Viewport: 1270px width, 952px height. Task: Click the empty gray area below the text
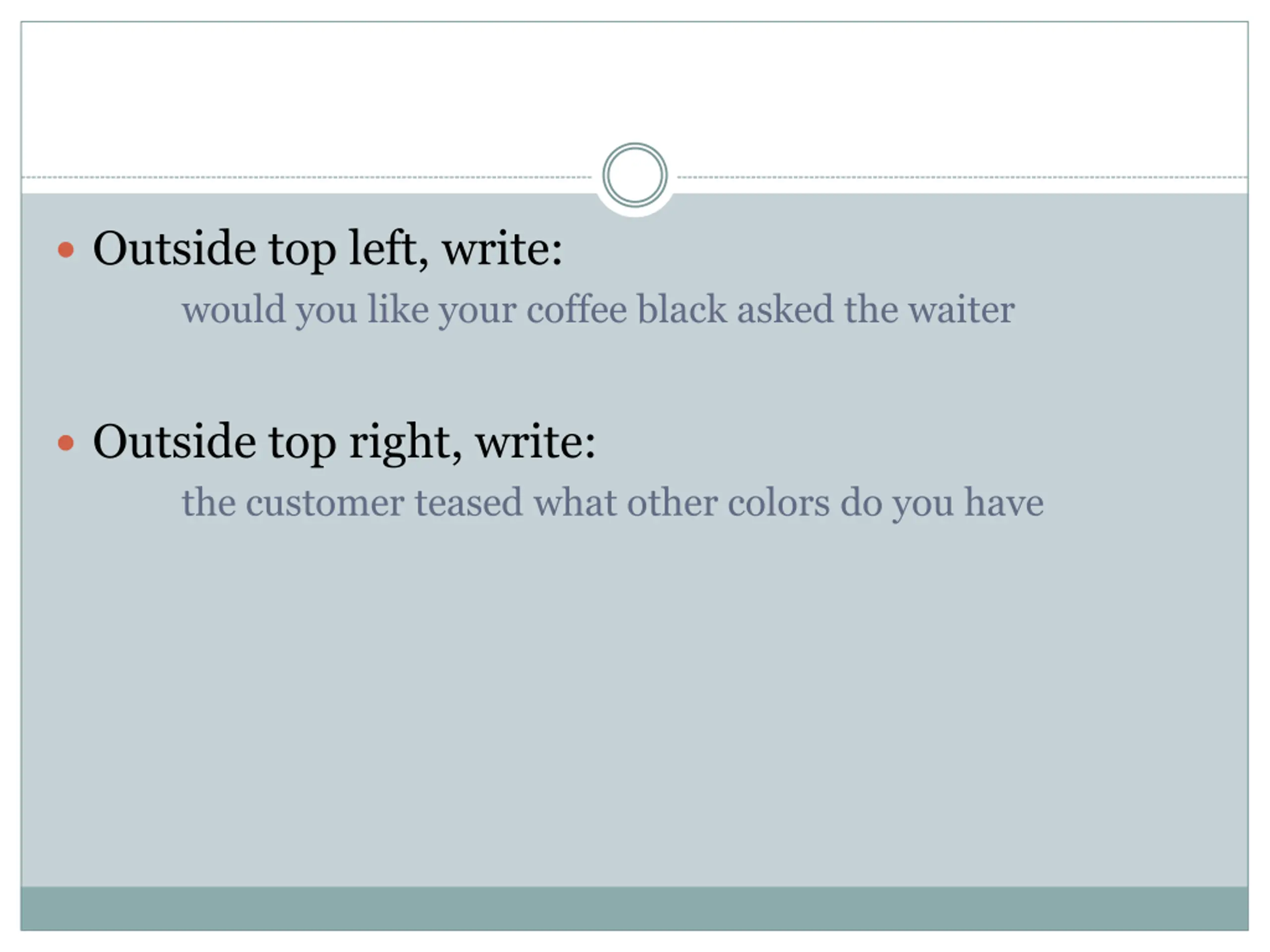(x=635, y=706)
